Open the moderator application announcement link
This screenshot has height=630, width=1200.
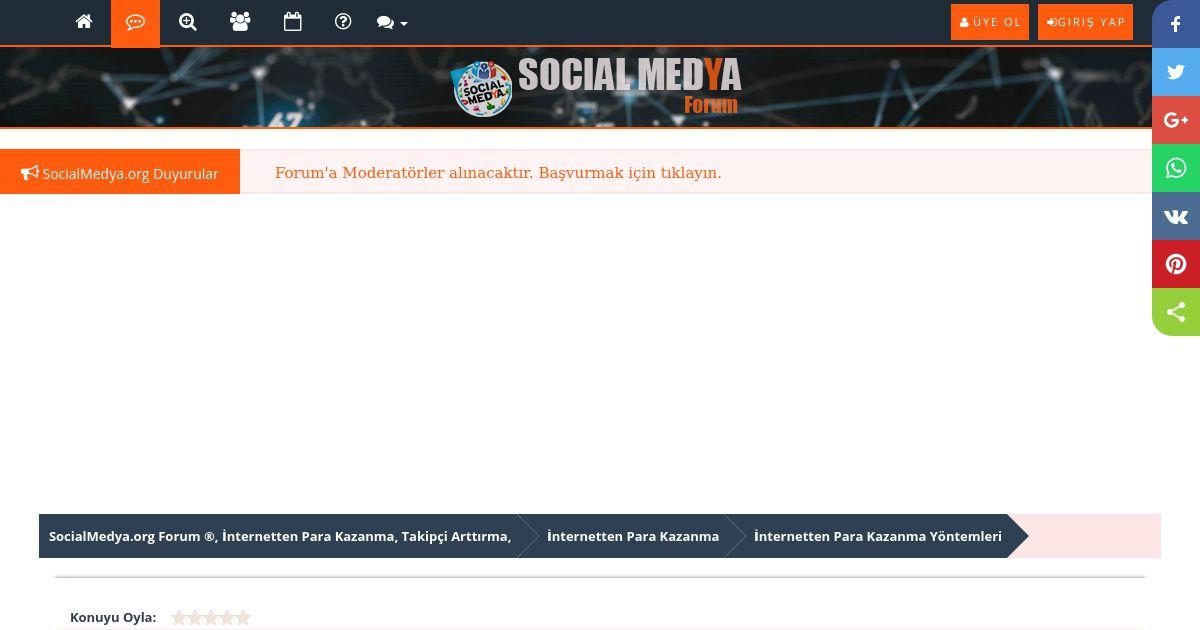[498, 173]
